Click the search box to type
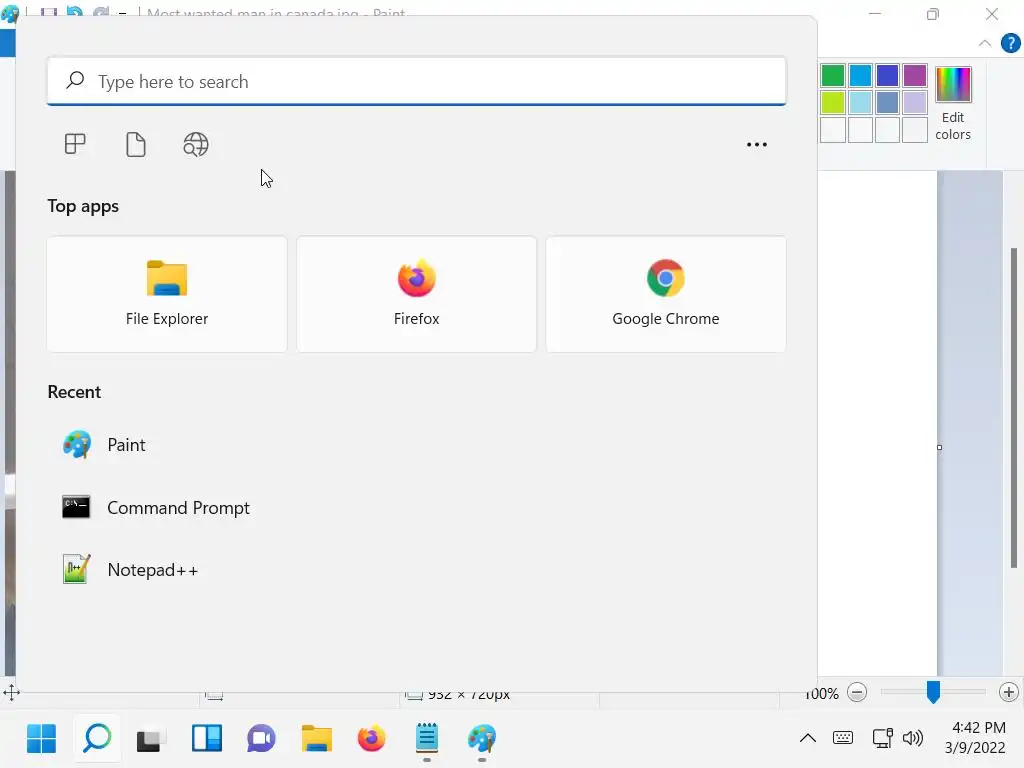This screenshot has height=768, width=1024. tap(416, 82)
